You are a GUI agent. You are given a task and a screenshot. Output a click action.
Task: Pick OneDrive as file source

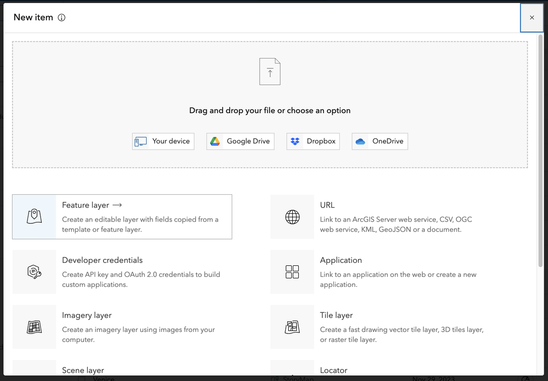(380, 142)
